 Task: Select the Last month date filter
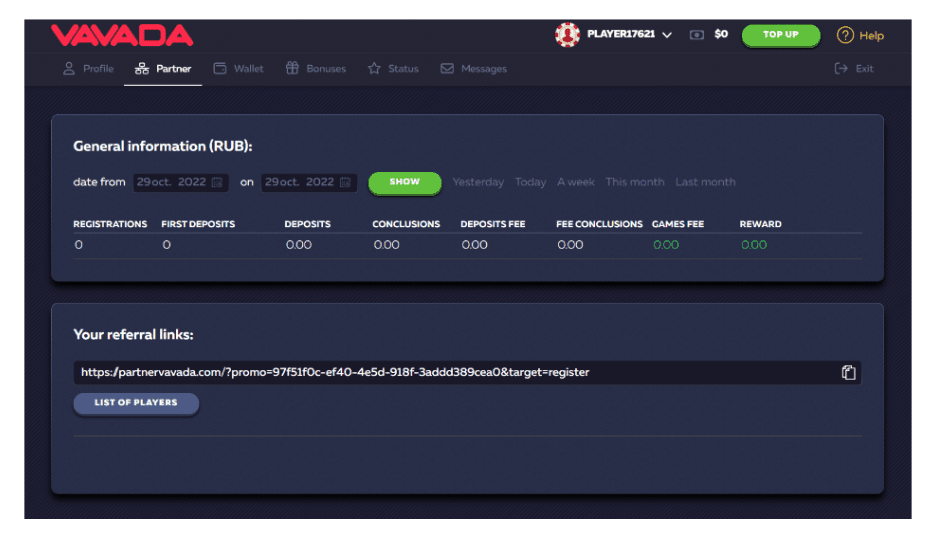706,182
